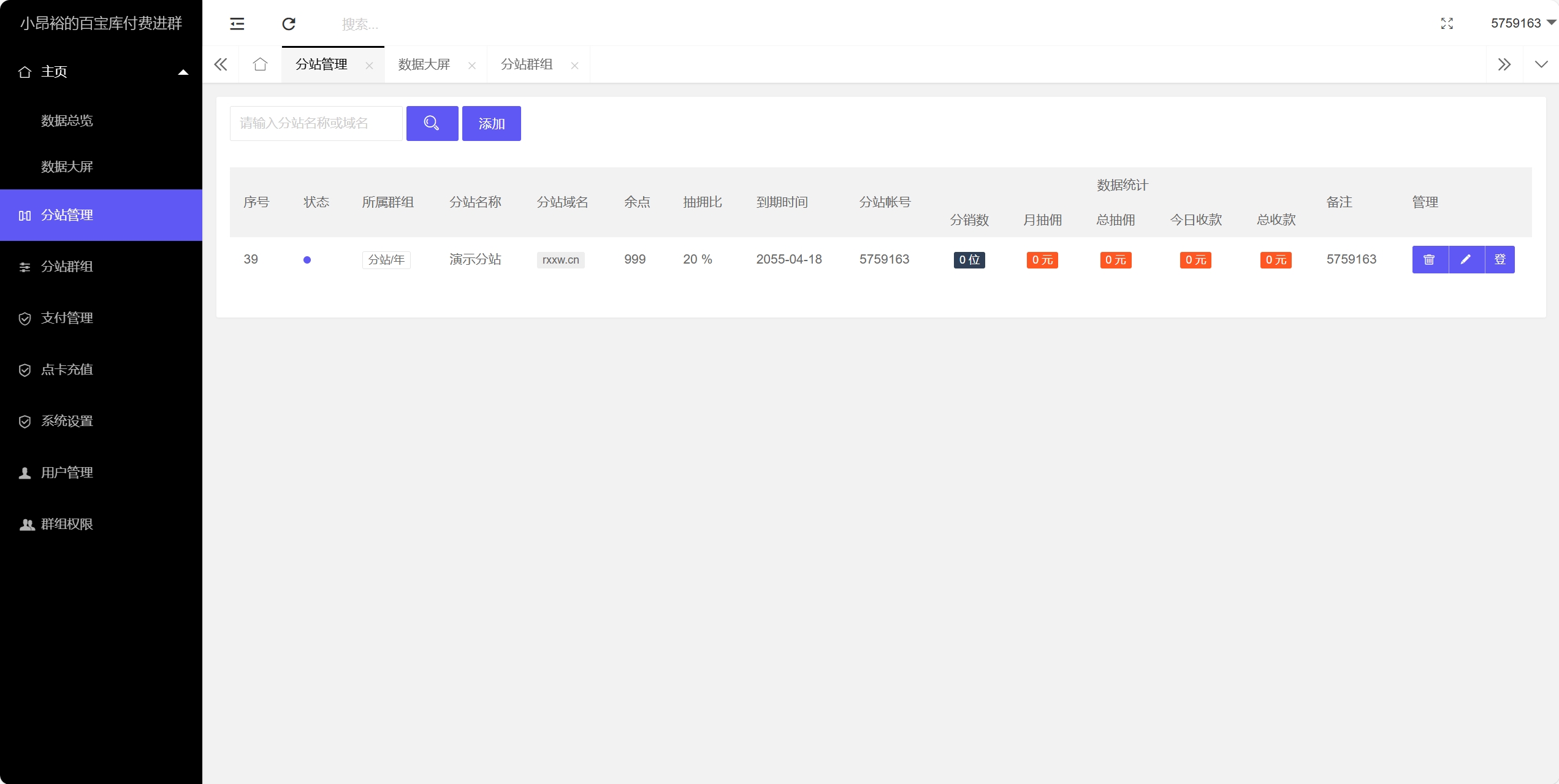Toggle the 演示分站 status indicator dot
The height and width of the screenshot is (784, 1559).
pyautogui.click(x=305, y=259)
